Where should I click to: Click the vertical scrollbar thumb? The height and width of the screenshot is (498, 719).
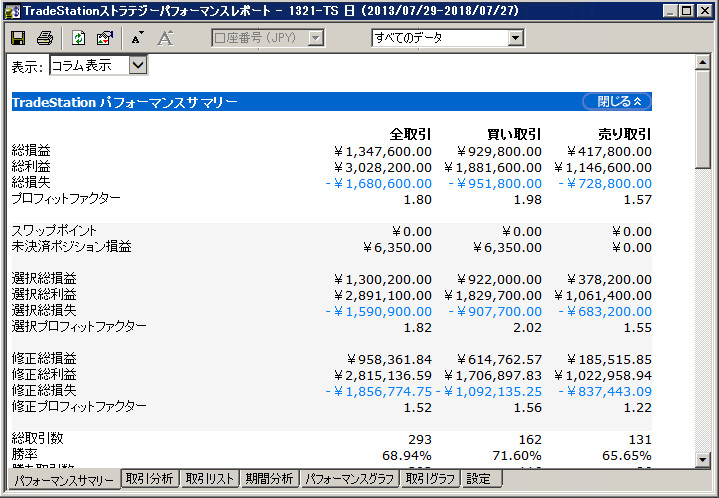coord(702,120)
